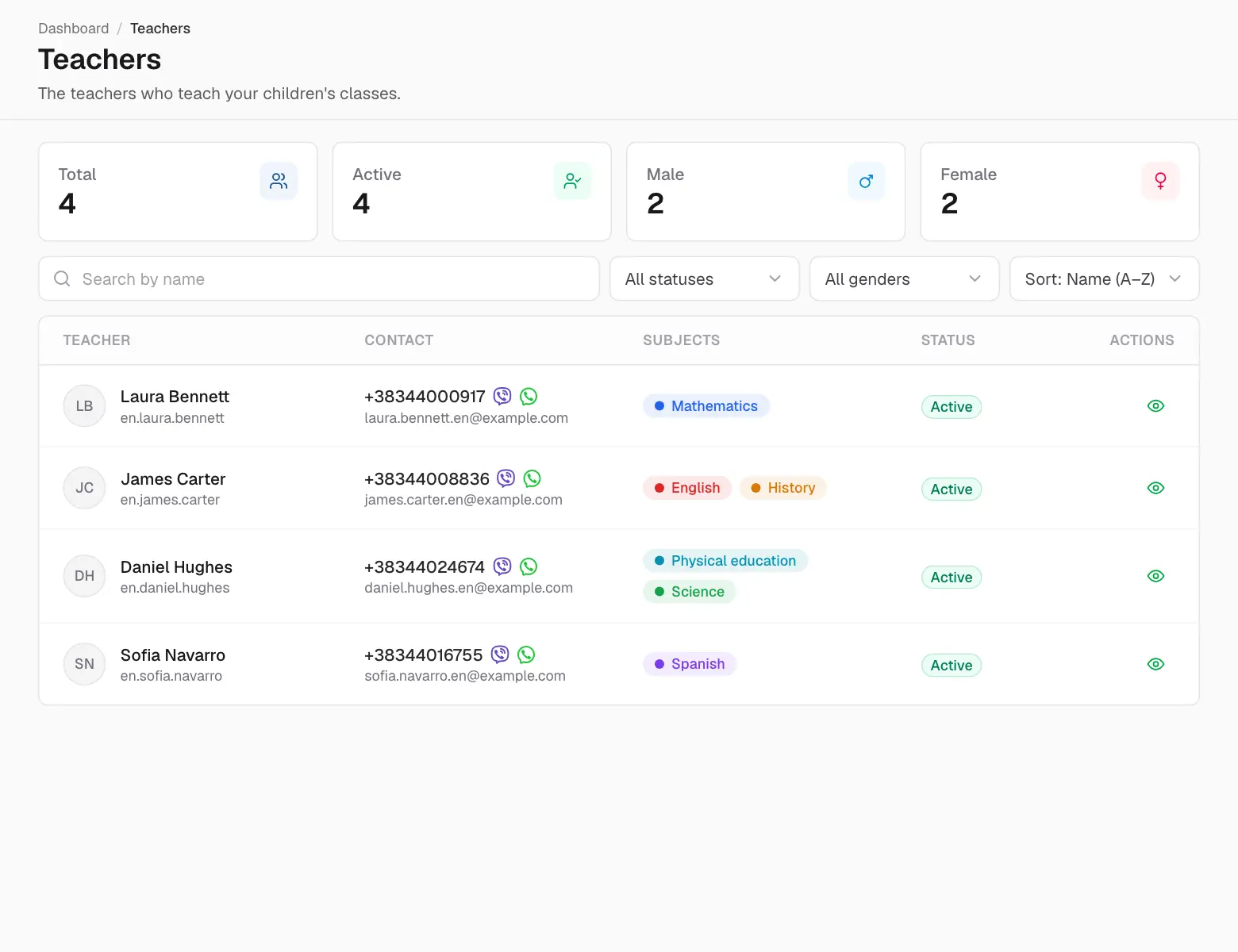1238x952 pixels.
Task: Click the Active status badge for Sofia Navarro
Action: [952, 665]
